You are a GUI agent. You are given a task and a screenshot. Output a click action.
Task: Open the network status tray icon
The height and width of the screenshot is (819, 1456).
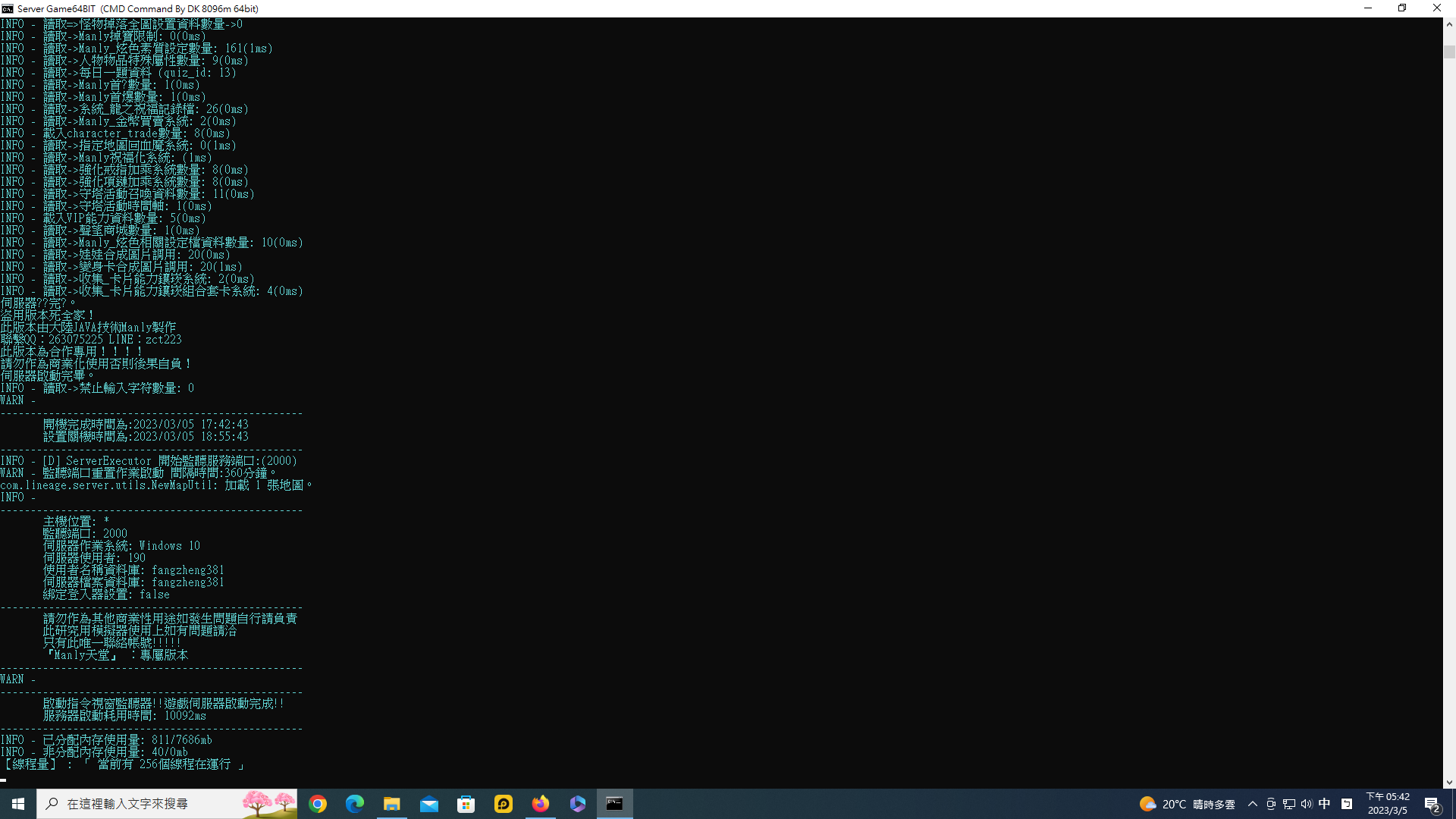[1289, 804]
